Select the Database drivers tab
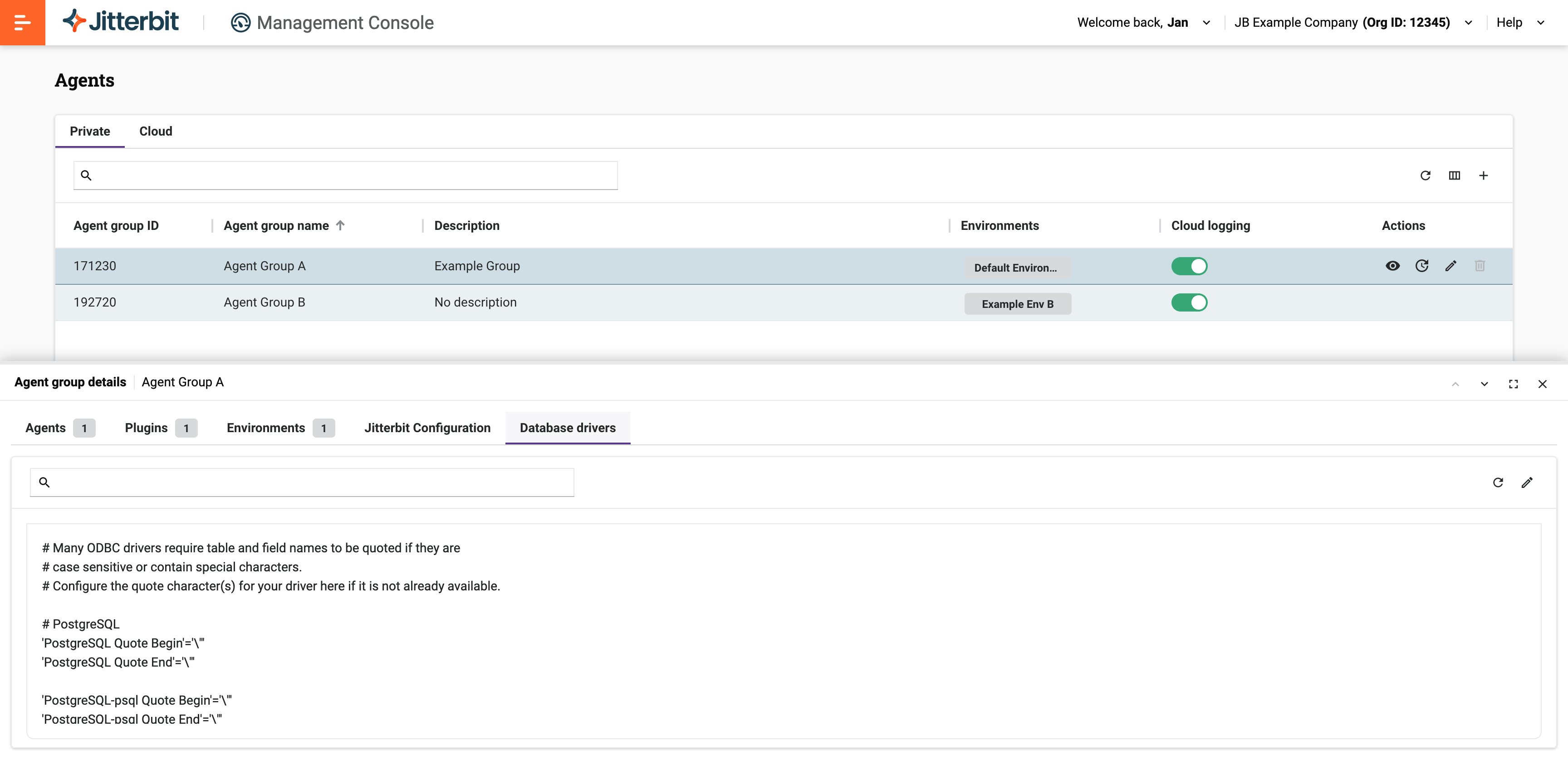Viewport: 1568px width, 760px height. pos(568,428)
